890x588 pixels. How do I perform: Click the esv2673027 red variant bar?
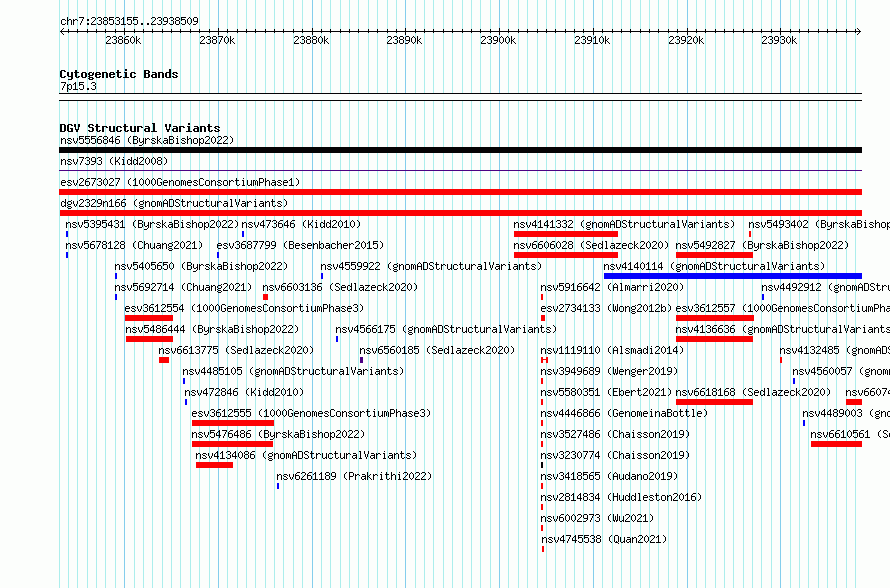460,192
